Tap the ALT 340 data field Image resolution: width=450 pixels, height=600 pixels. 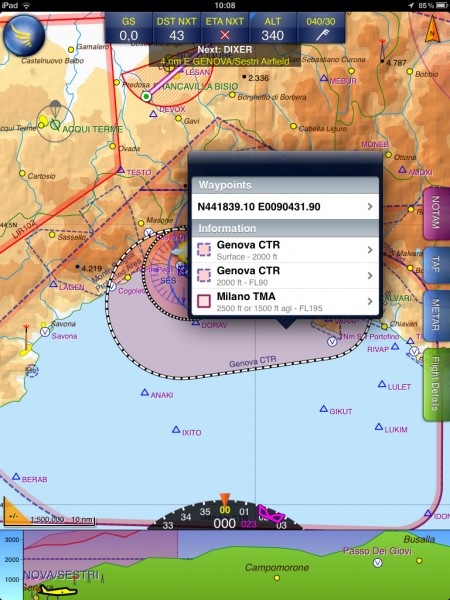pos(272,28)
